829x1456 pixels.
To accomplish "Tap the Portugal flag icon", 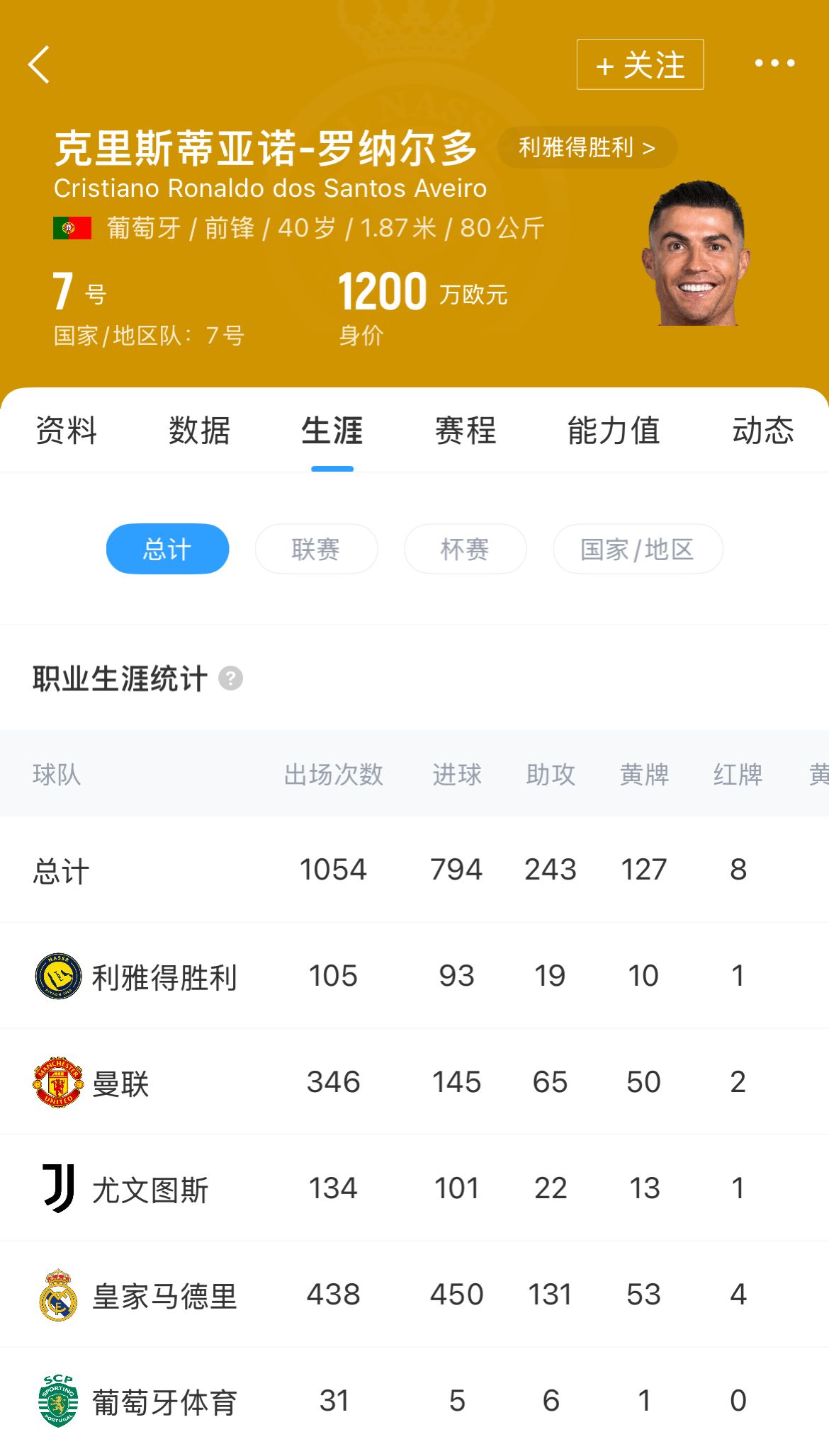I will tap(72, 228).
